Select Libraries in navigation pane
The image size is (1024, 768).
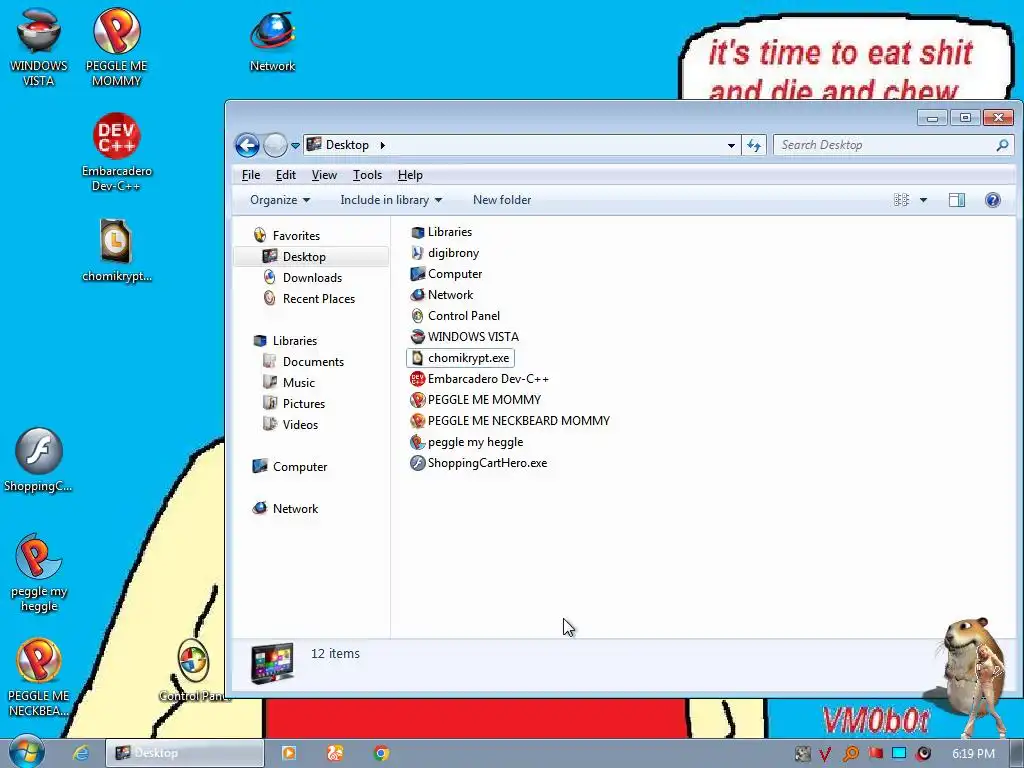[x=285, y=341]
